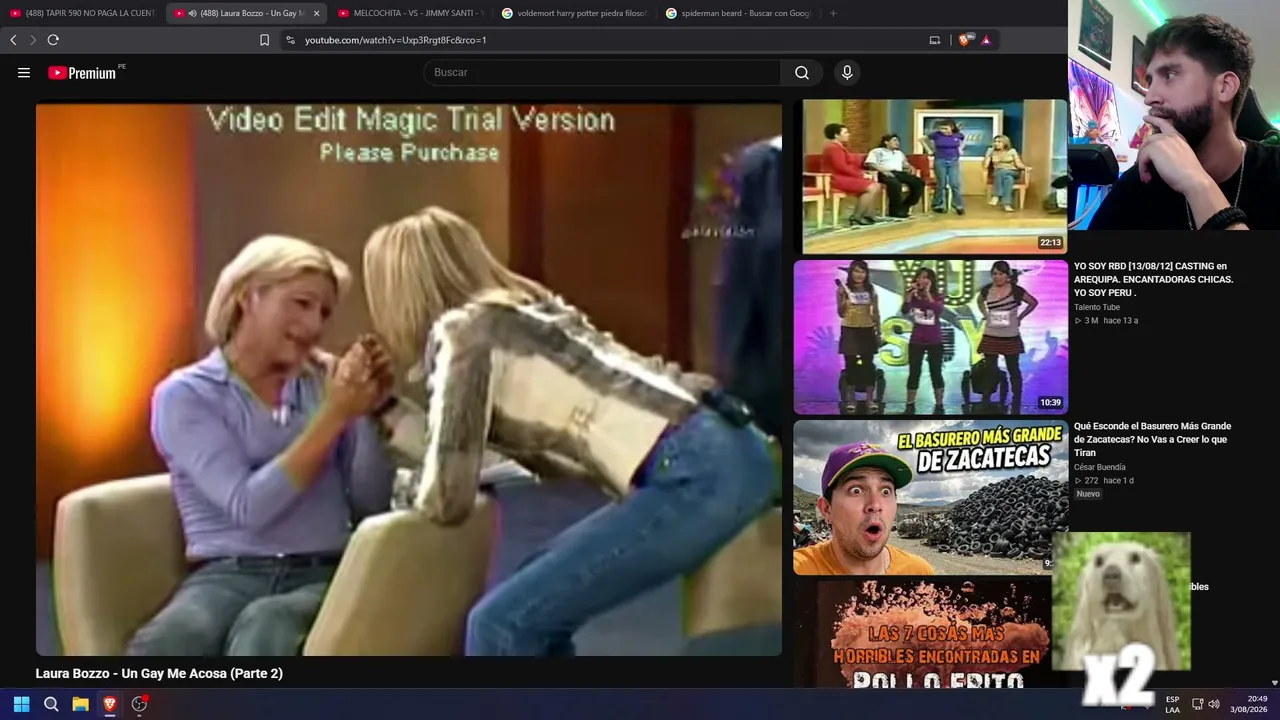Close the Laura Bozzo tab
This screenshot has height=720, width=1280.
click(x=317, y=13)
